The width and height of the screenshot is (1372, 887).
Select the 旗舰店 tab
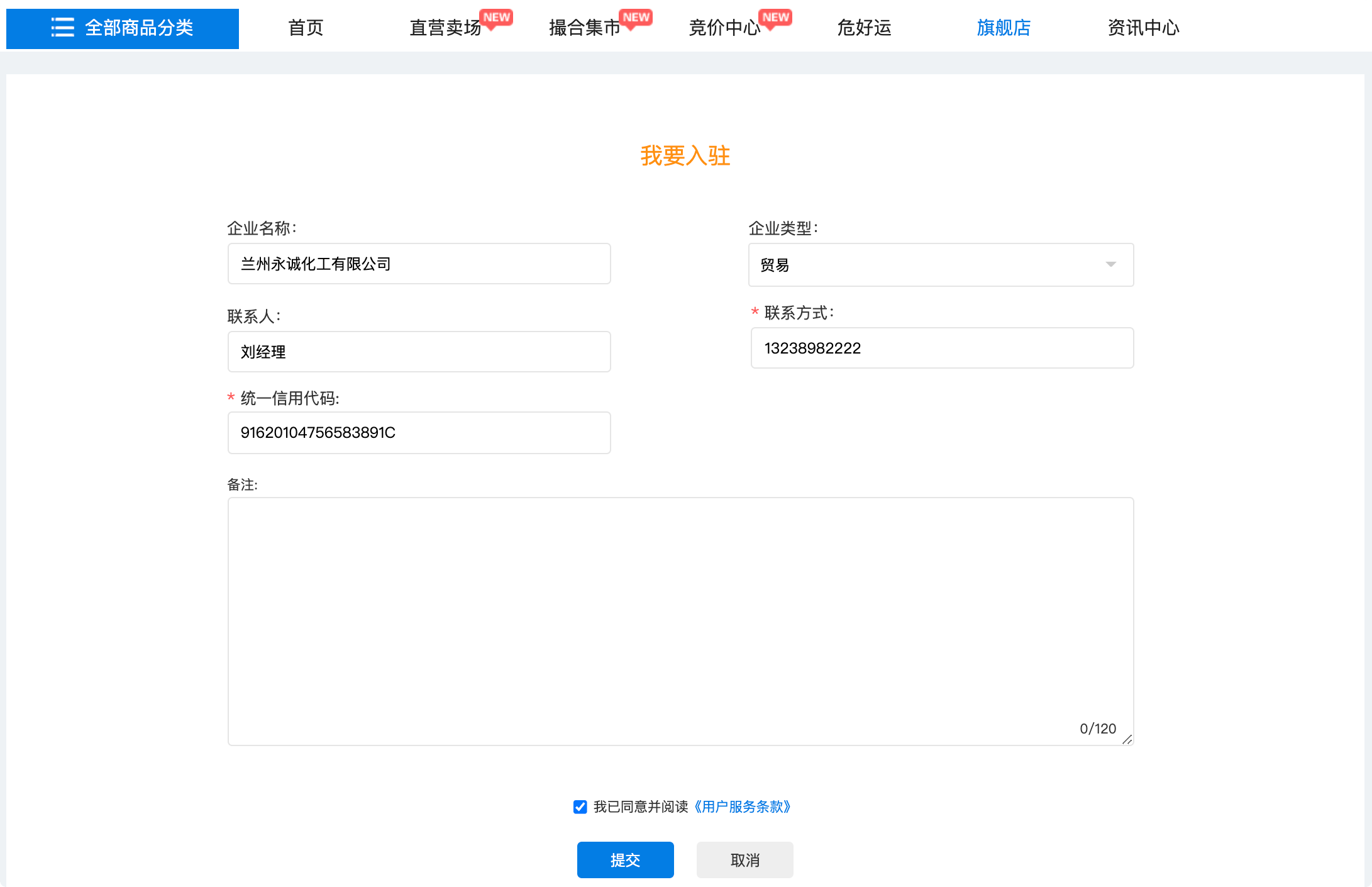(x=1004, y=28)
